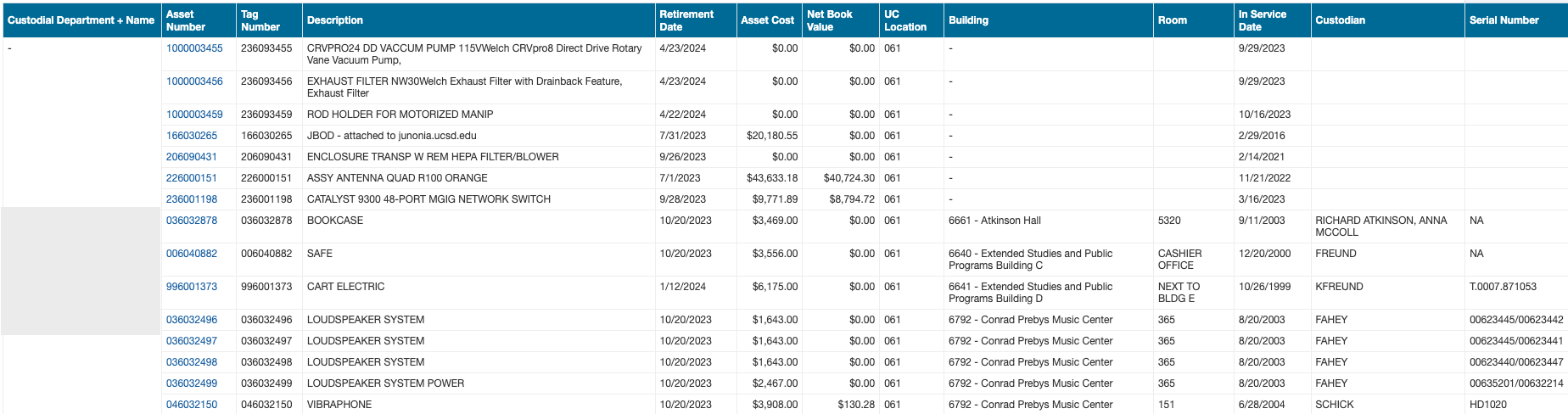
Task: Click the Serial Number column header
Action: point(1504,20)
